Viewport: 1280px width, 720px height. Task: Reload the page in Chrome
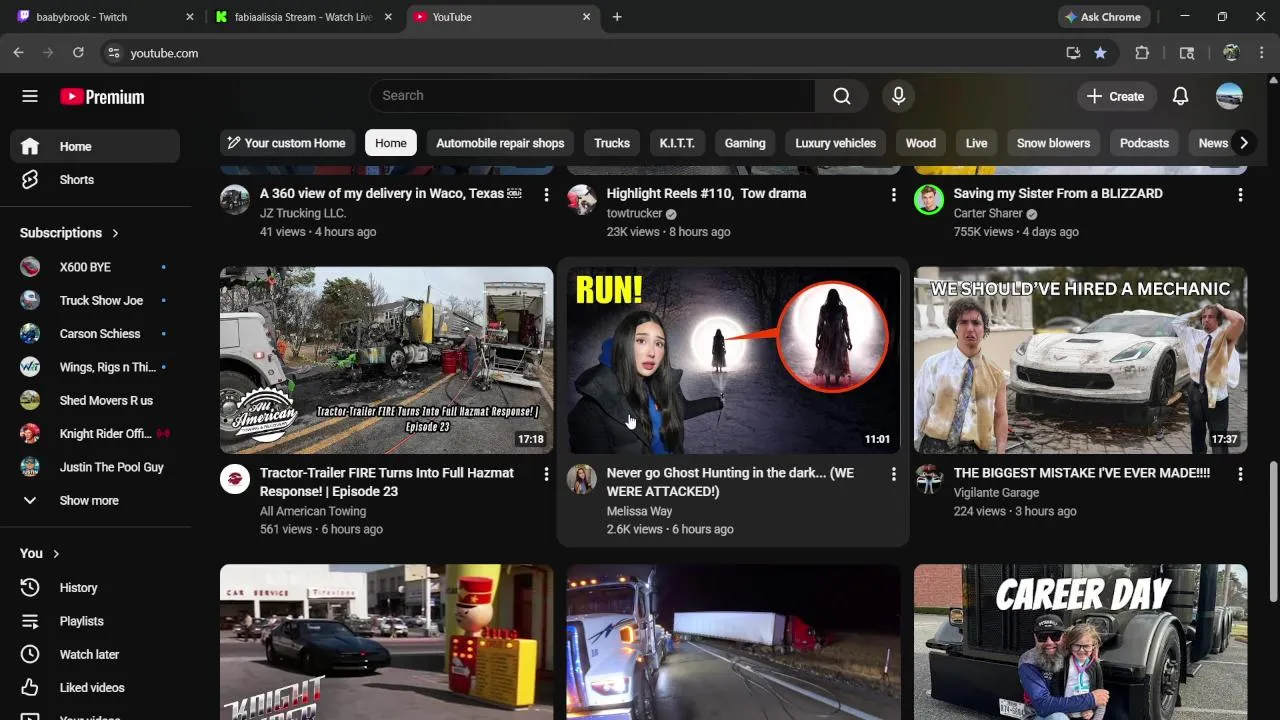(x=78, y=53)
